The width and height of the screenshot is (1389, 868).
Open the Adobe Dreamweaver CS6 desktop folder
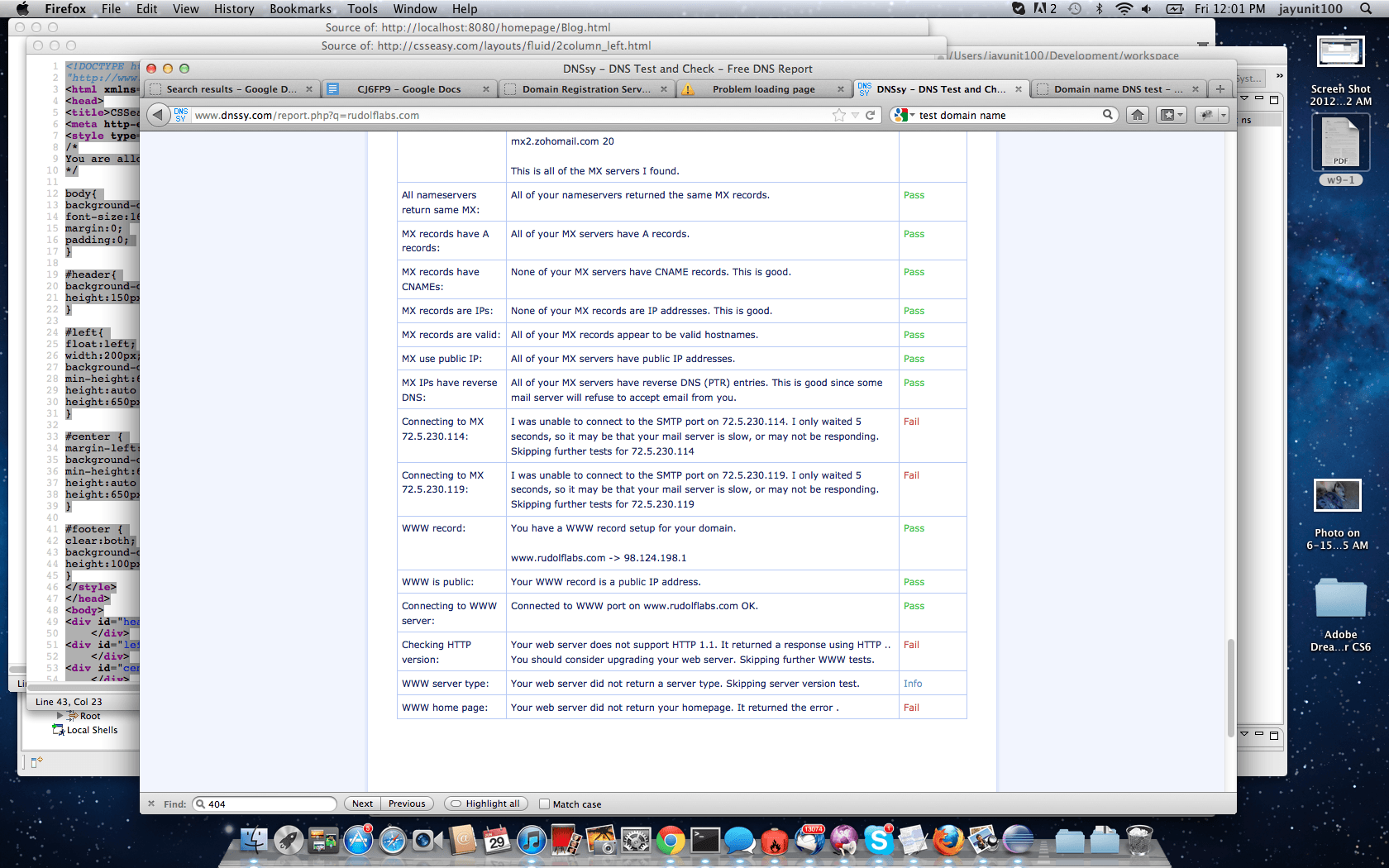point(1340,614)
